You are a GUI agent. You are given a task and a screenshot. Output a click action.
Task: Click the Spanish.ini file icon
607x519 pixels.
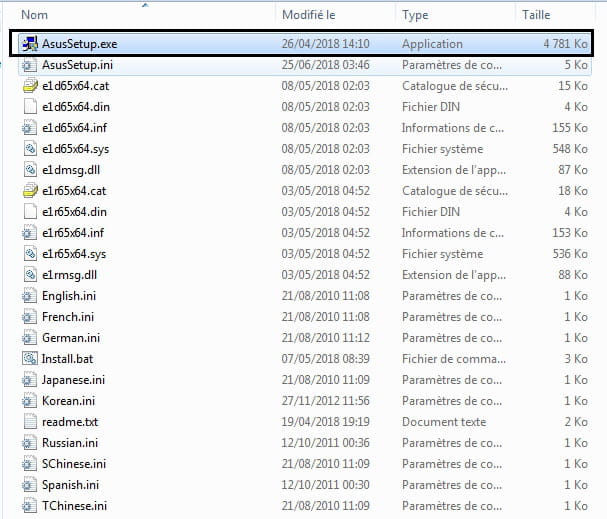point(30,485)
